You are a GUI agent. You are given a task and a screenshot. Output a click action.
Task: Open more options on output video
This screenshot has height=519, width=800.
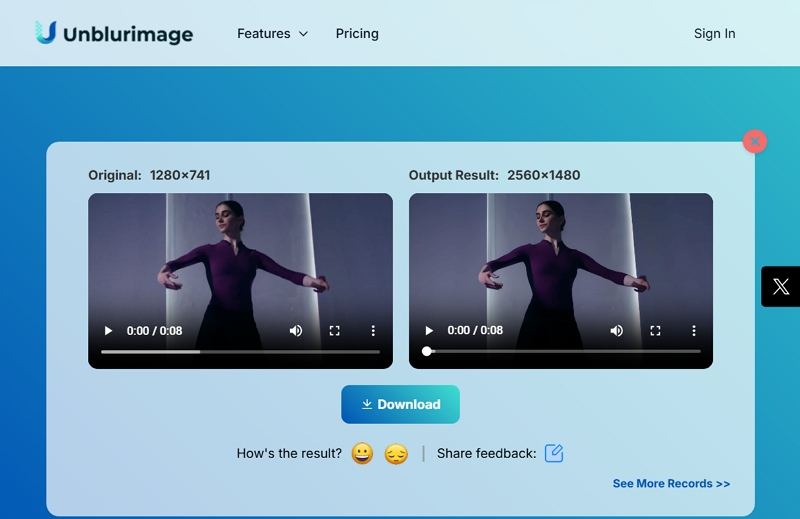coord(694,331)
